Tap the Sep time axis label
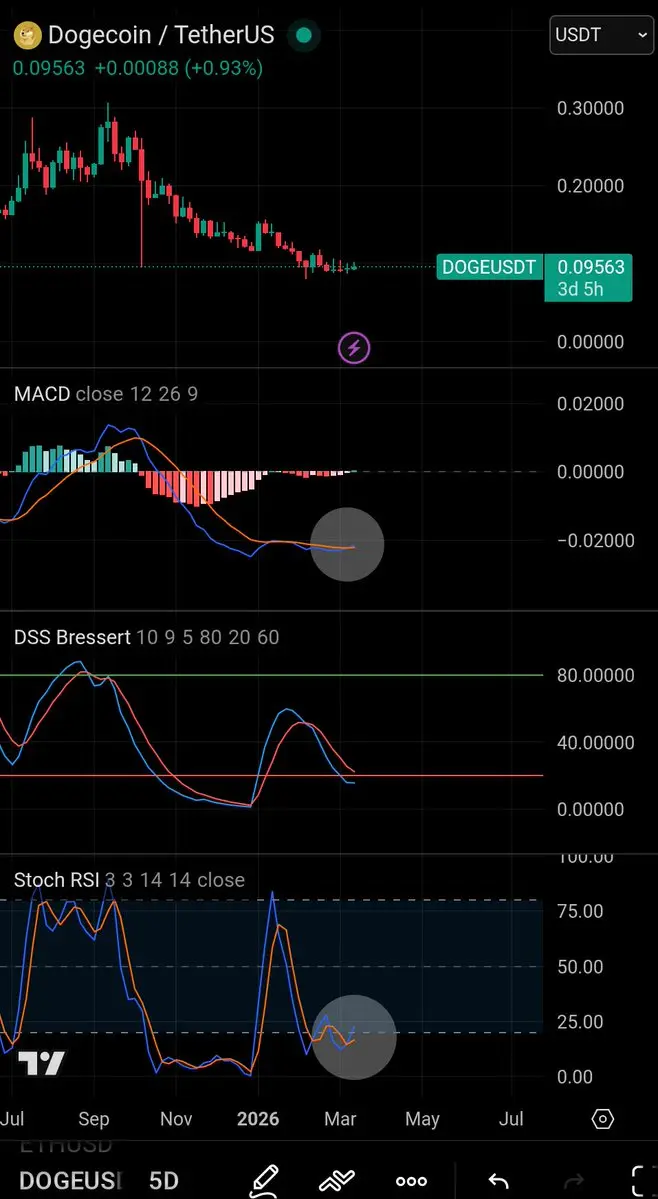Viewport: 658px width, 1199px height. tap(94, 1119)
